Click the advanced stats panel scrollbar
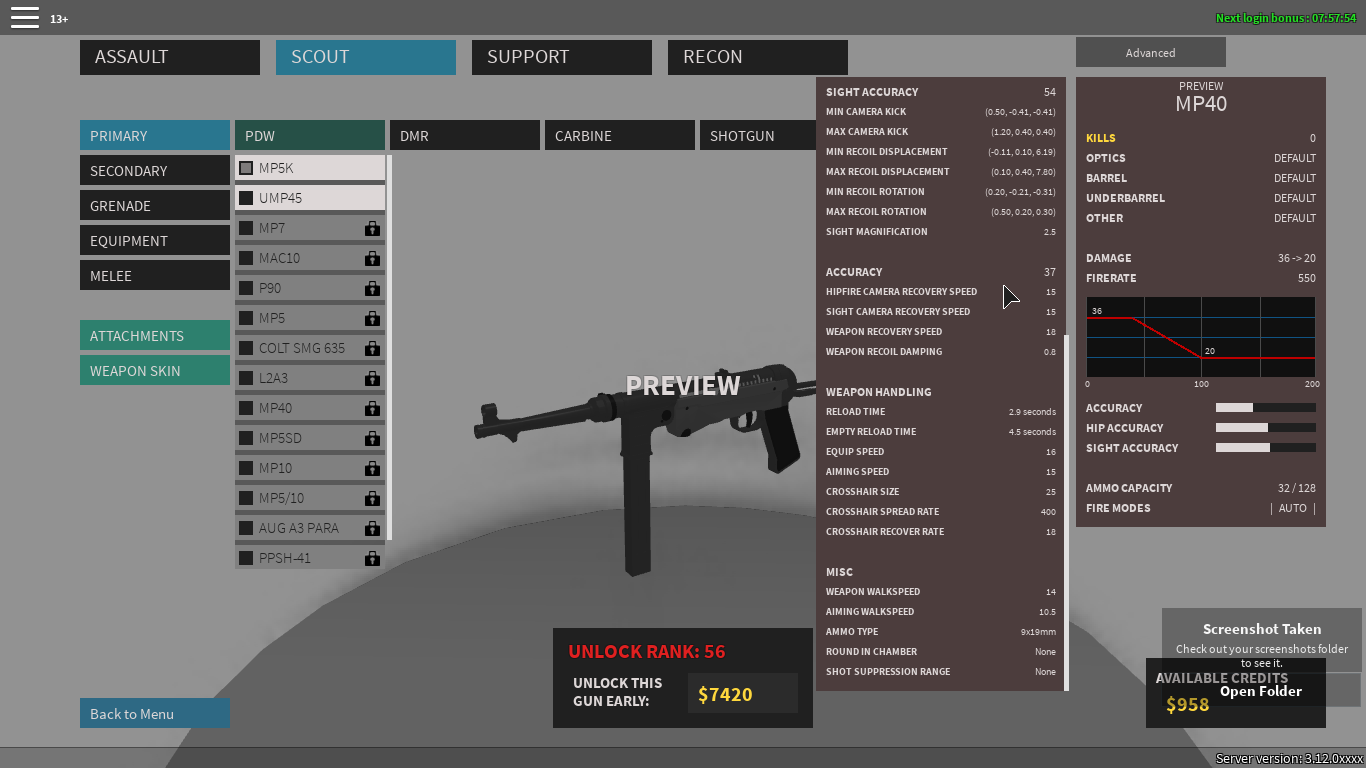Screen dimensions: 1366x768 [1066, 512]
